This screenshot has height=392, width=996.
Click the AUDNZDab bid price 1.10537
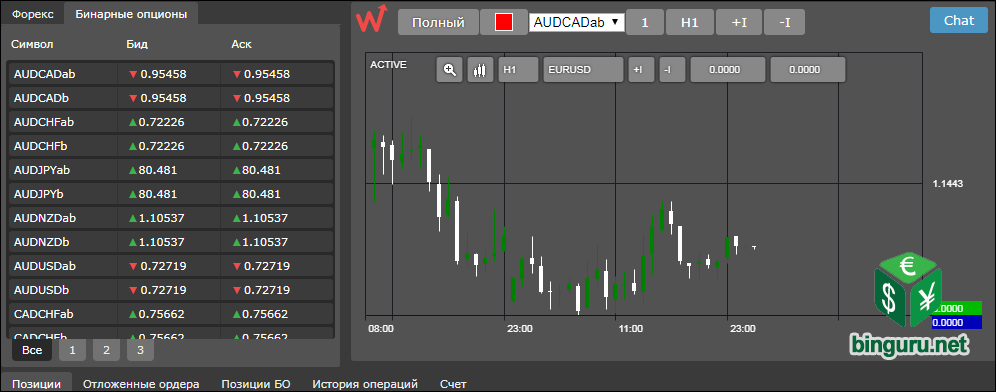[x=161, y=218]
